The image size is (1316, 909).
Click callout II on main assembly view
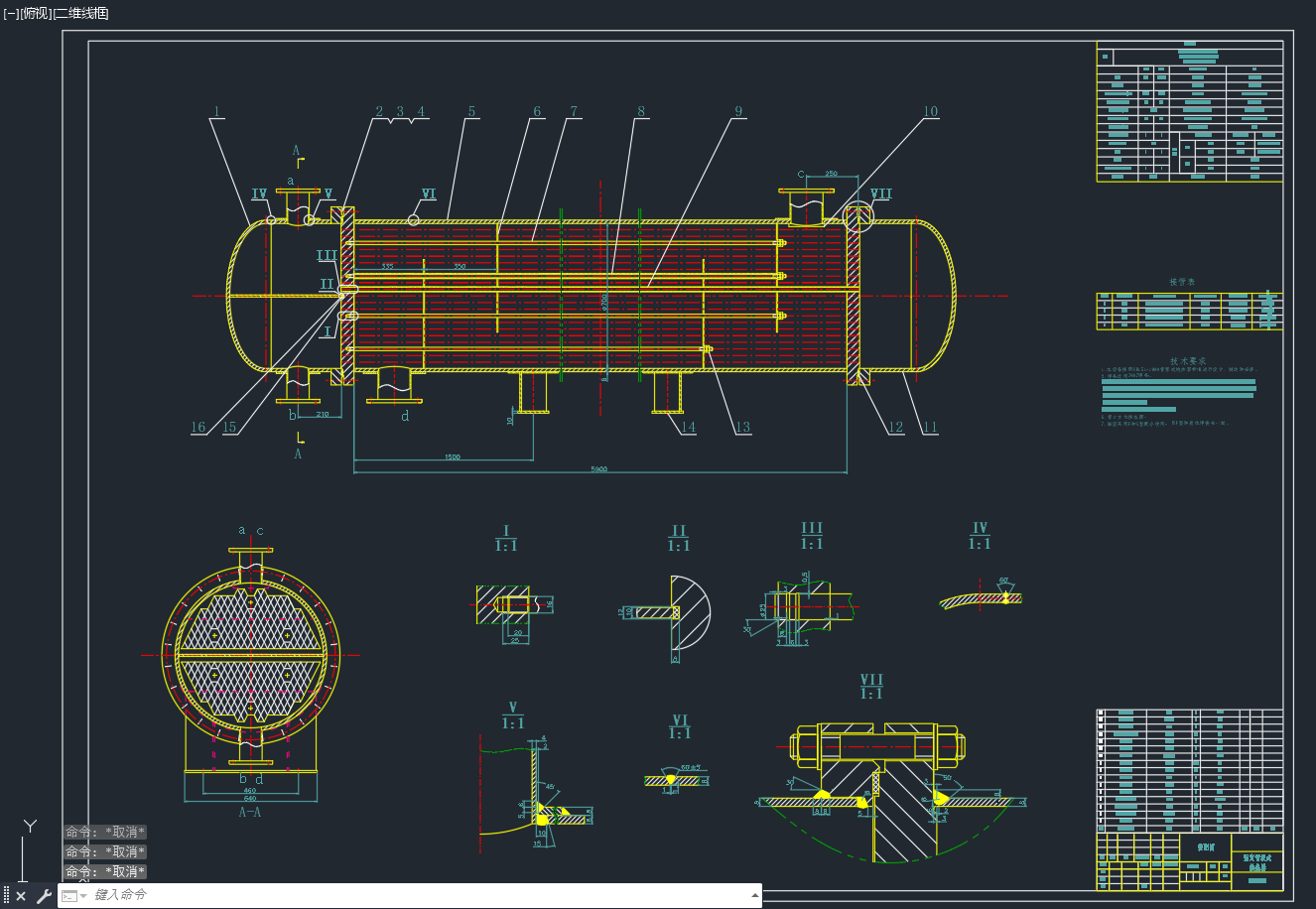tap(328, 285)
